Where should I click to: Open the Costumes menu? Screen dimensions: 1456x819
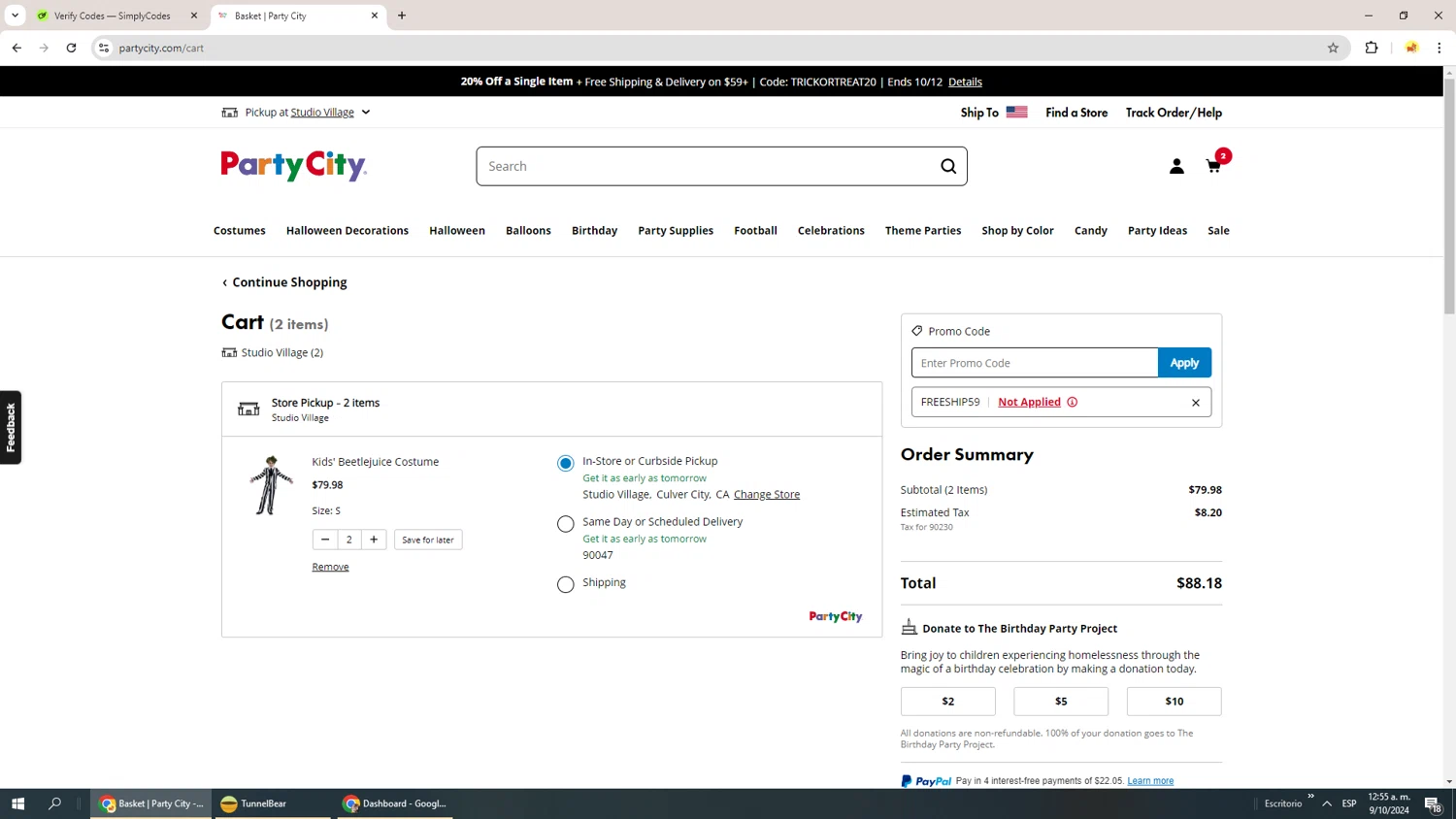(x=240, y=231)
